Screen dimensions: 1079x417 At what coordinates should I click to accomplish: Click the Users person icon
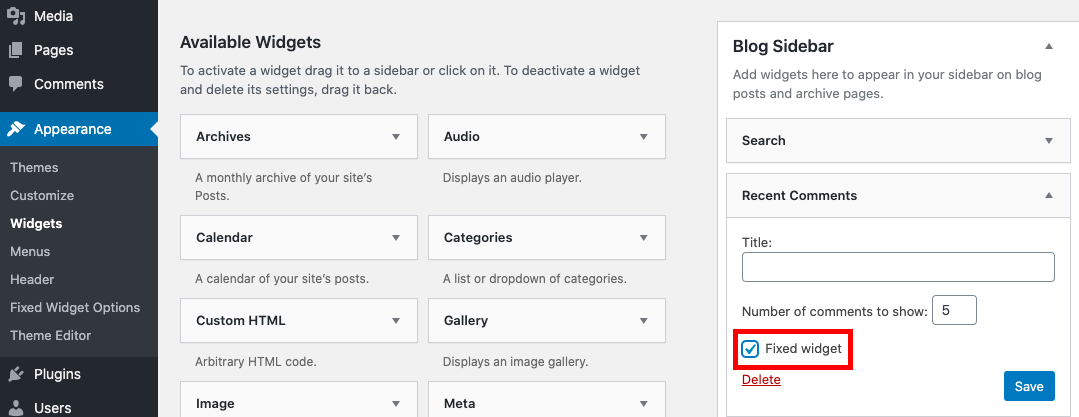pyautogui.click(x=16, y=407)
